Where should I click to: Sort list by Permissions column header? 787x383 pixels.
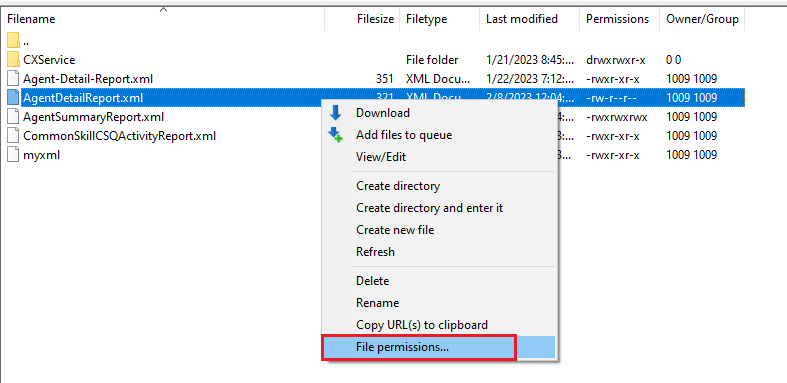619,19
